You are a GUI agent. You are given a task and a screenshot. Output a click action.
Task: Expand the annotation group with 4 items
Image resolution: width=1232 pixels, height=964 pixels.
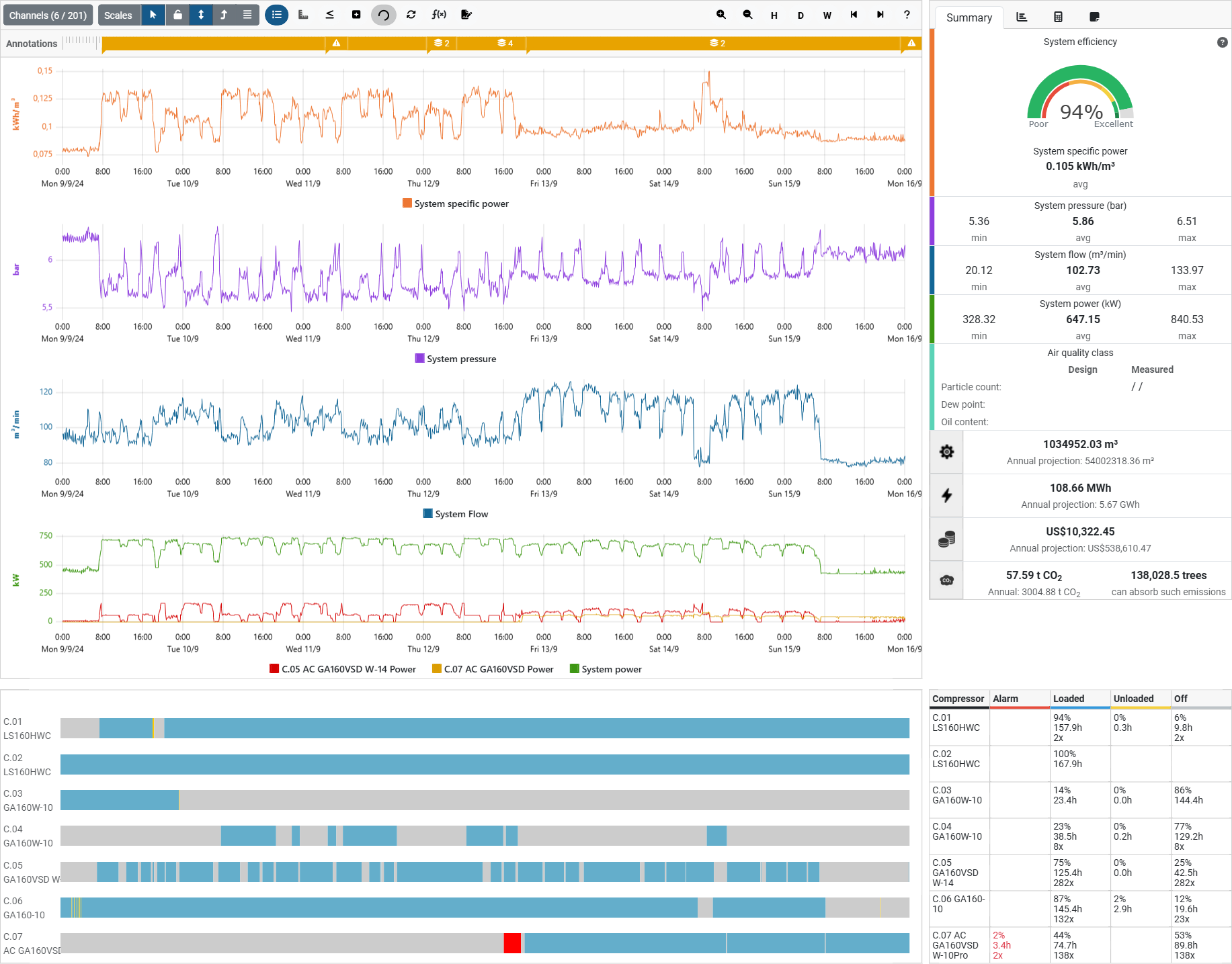tap(505, 43)
